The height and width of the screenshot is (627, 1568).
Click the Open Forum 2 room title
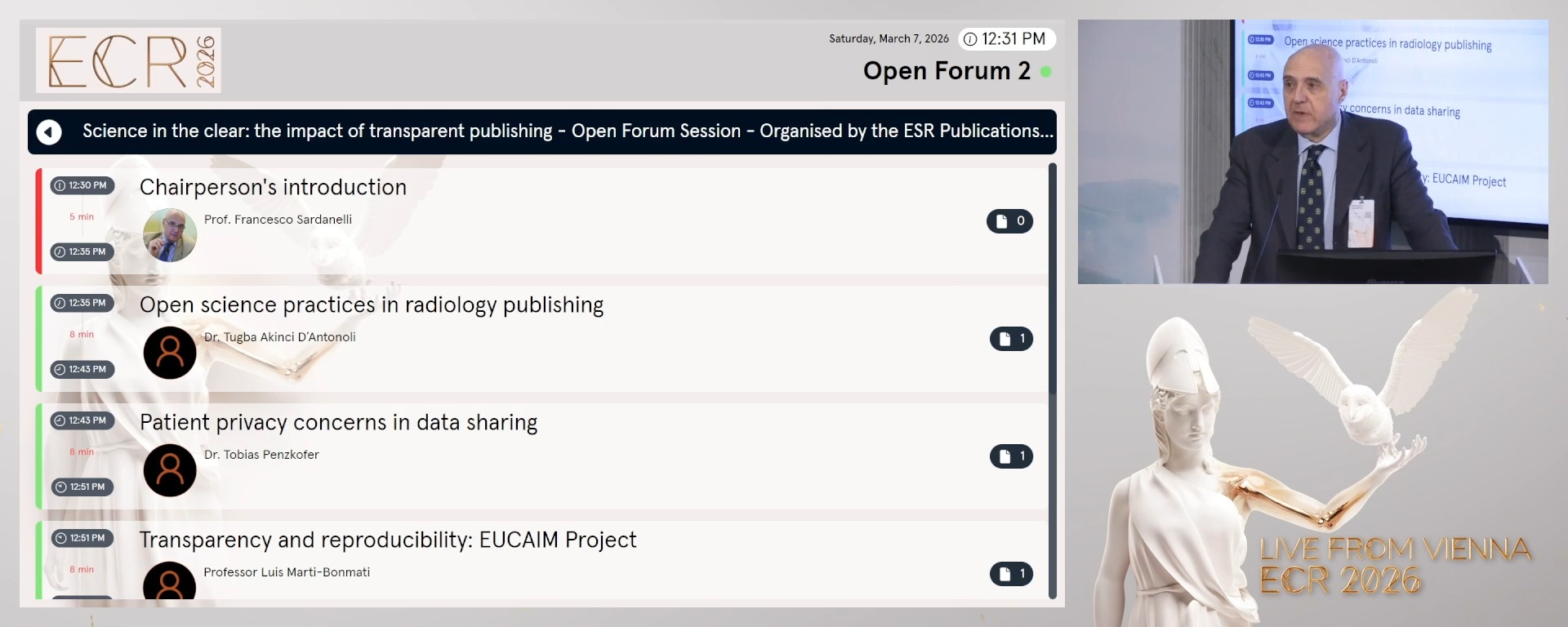(x=947, y=71)
